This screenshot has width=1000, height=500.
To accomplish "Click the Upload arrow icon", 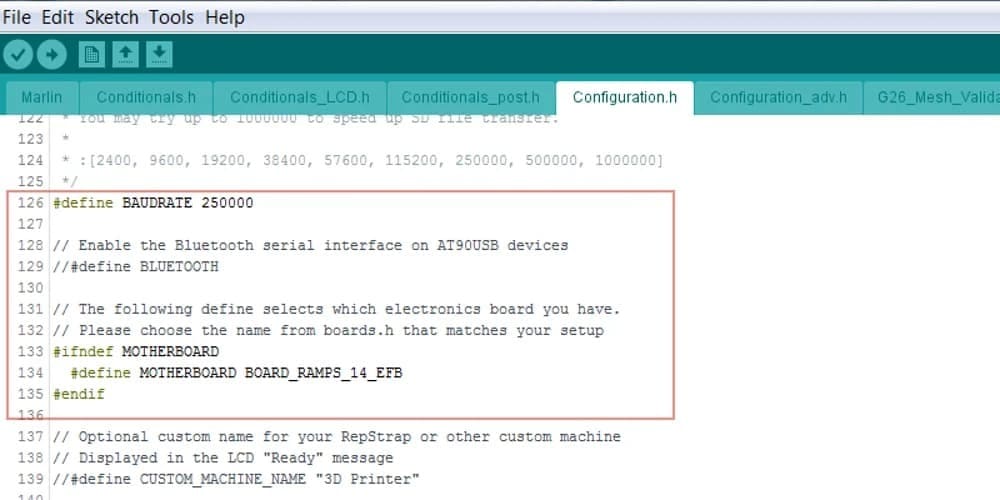I will [x=52, y=55].
